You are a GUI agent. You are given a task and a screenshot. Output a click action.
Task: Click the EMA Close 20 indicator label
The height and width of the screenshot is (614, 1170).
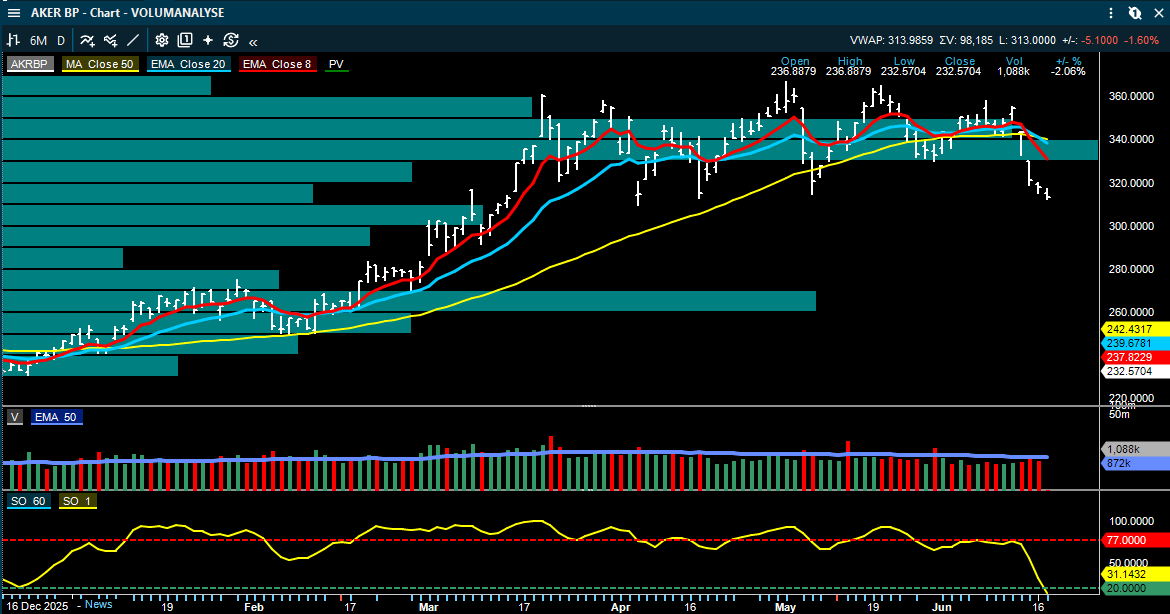pos(188,64)
